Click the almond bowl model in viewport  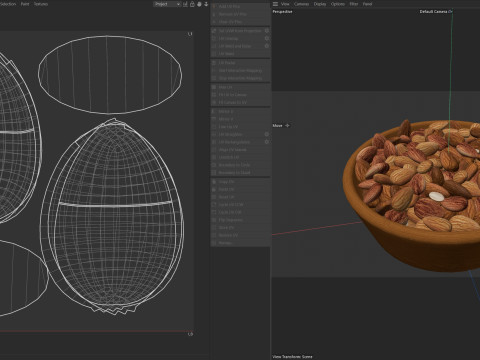pos(413,197)
